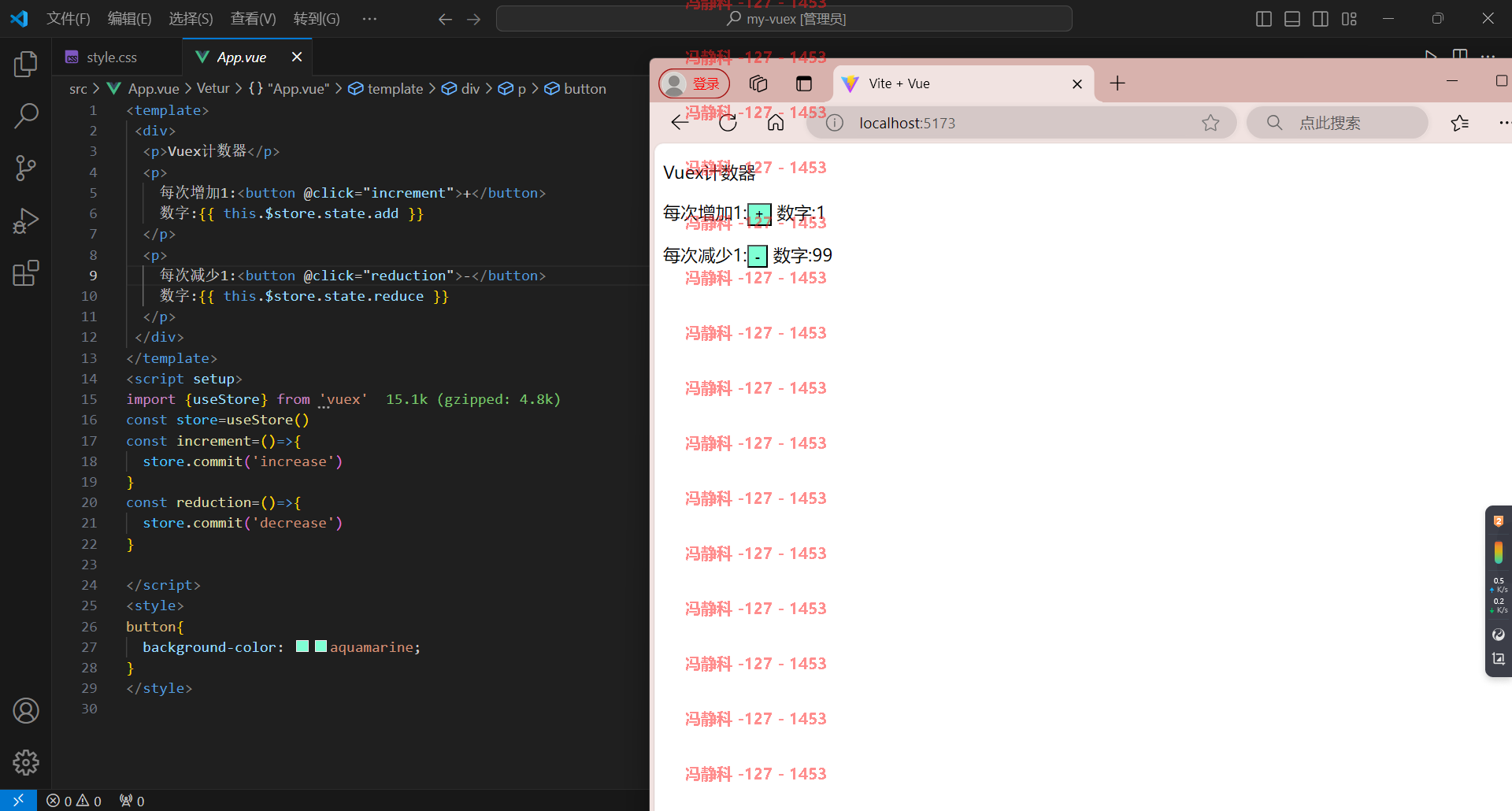
Task: Open the 编辑(E) menu
Action: coord(129,19)
